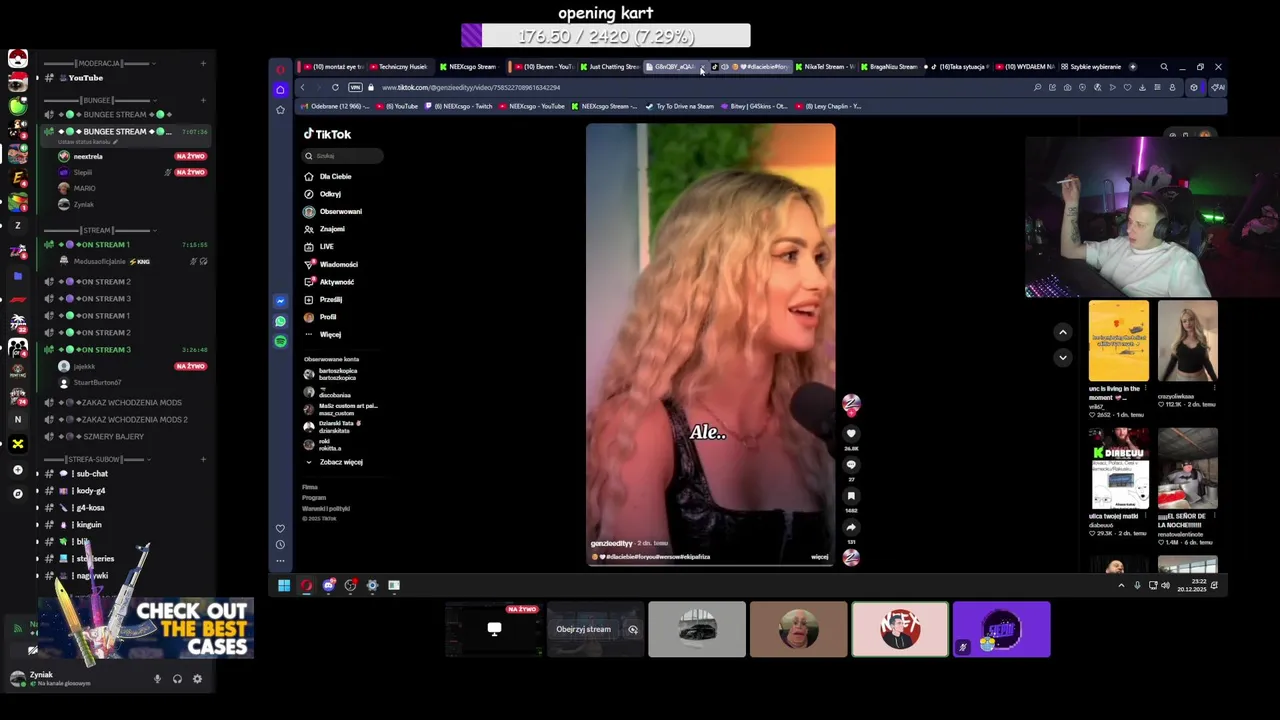Click the TikTok Szukaj search field
This screenshot has width=1280, height=720.
pyautogui.click(x=343, y=156)
